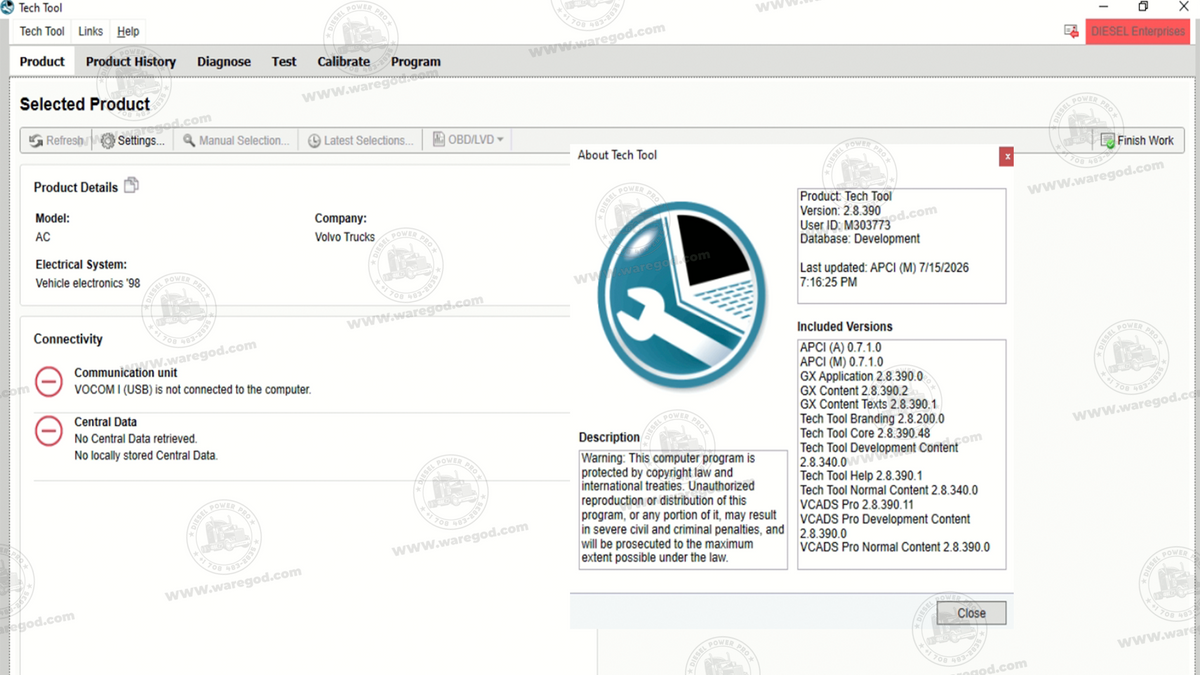
Task: Click the Tech Tool title bar icon
Action: [x=8, y=8]
